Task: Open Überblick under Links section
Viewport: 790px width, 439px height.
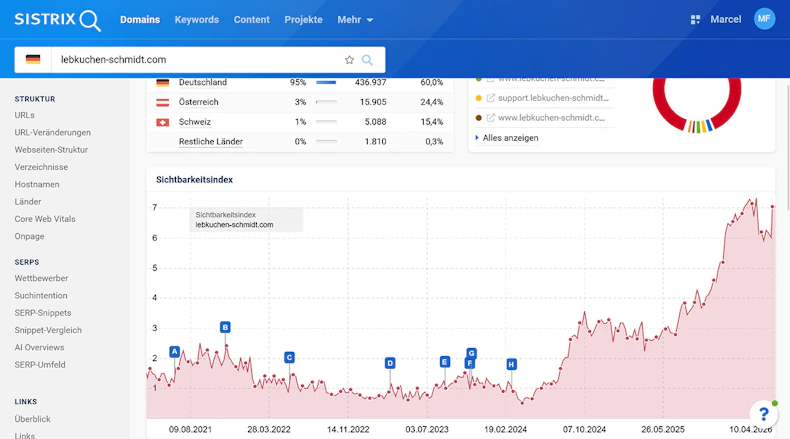Action: 32,419
